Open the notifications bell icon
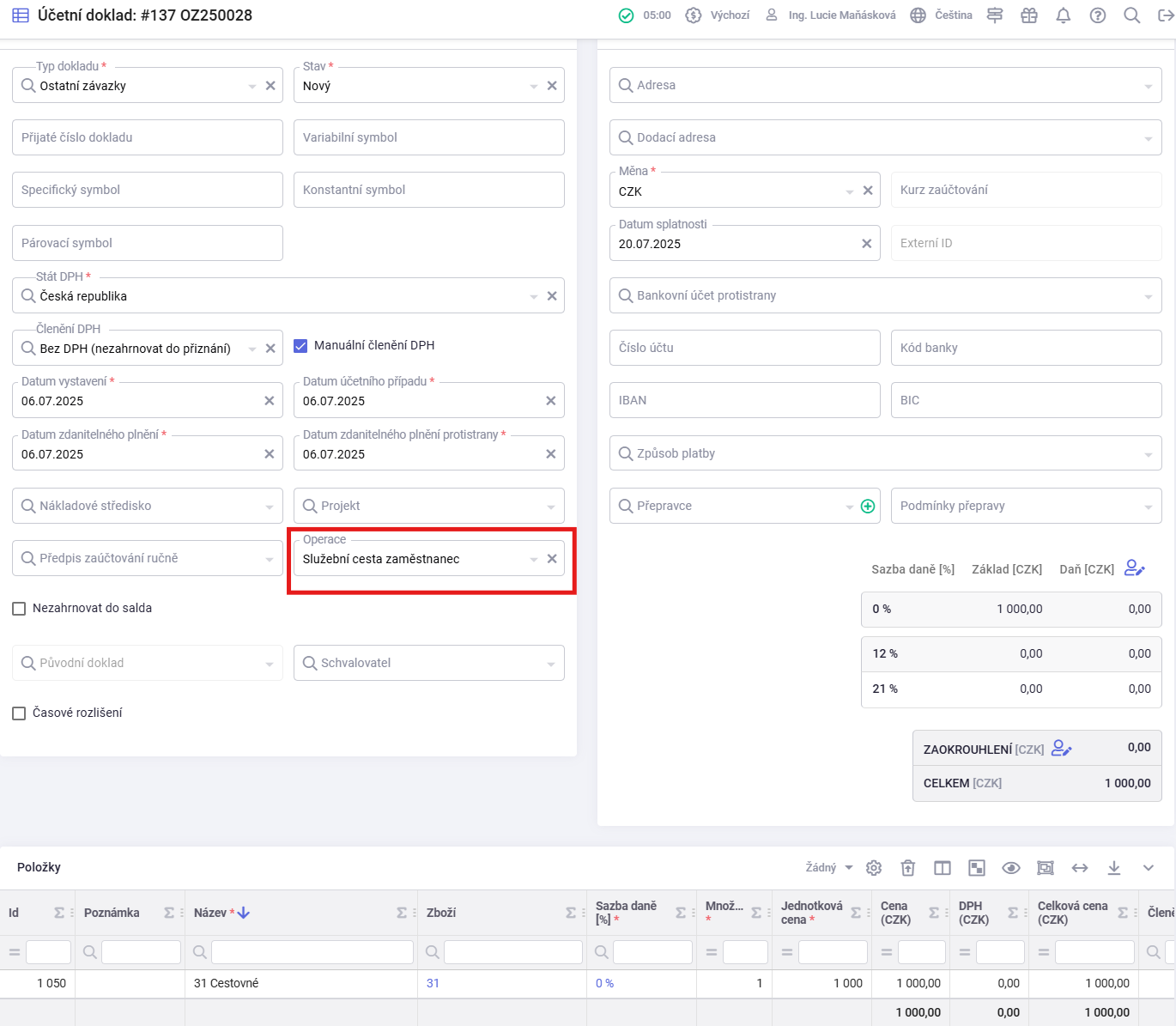Viewport: 1176px width, 1026px height. coord(1063,15)
